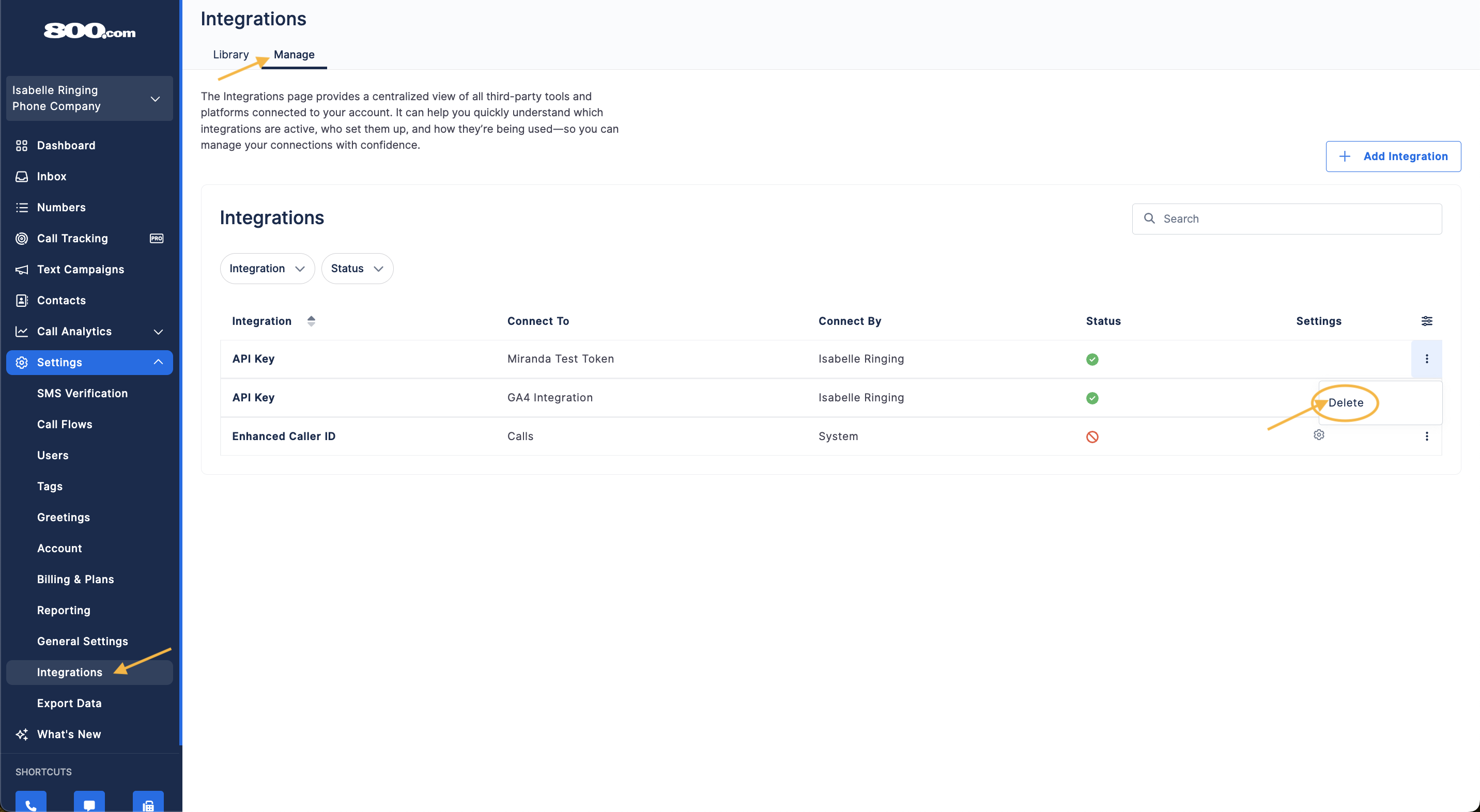Choose Delete from the row menu

click(x=1346, y=402)
